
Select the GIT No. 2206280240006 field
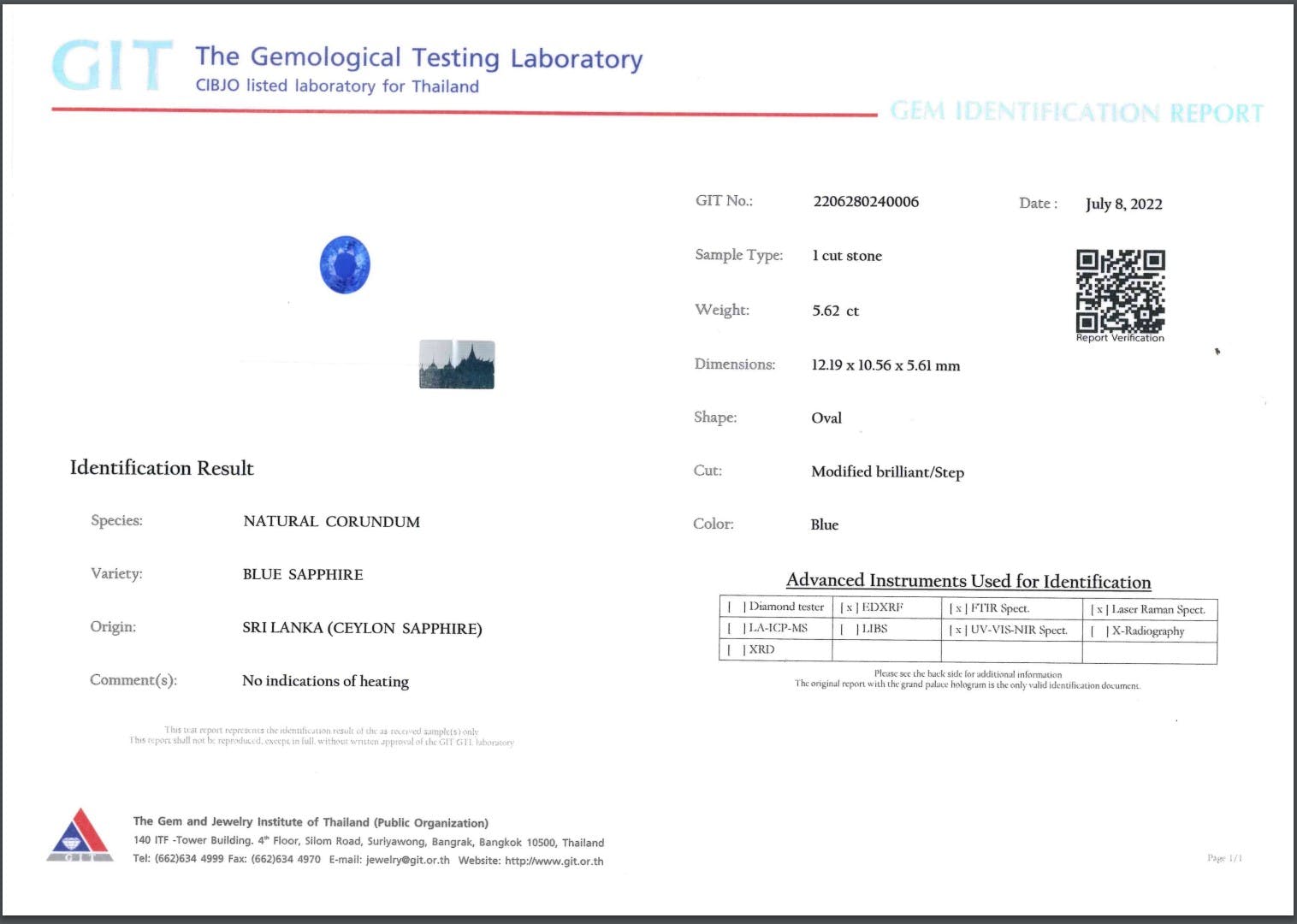click(x=866, y=202)
